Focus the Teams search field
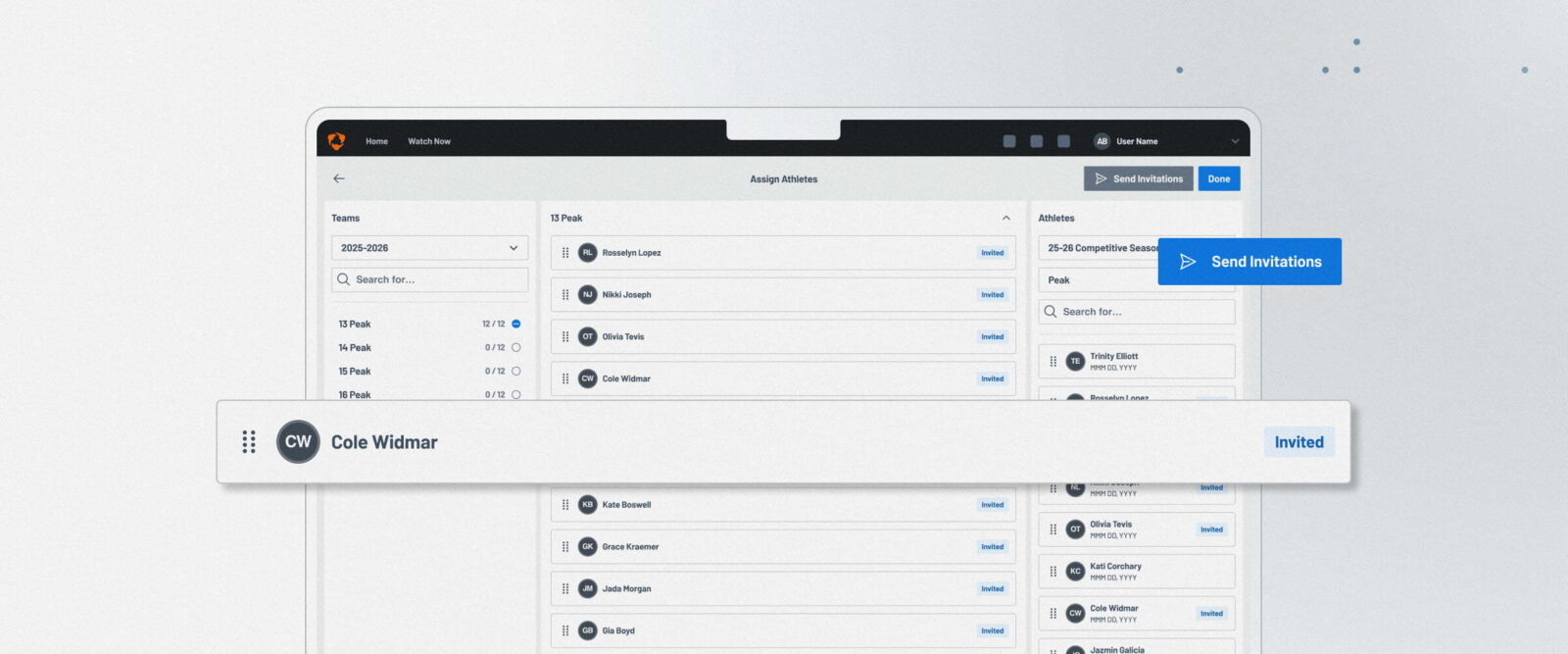This screenshot has height=654, width=1568. (429, 279)
